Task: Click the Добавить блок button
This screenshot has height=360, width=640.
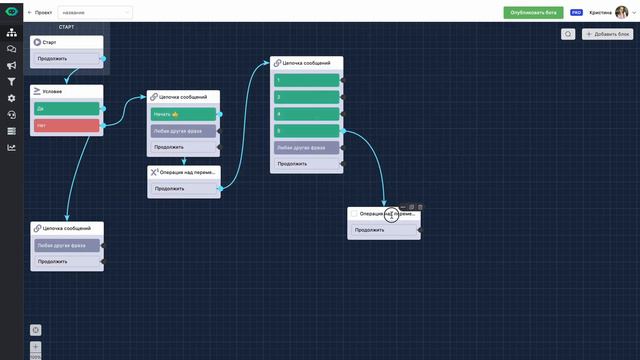Action: tap(608, 34)
